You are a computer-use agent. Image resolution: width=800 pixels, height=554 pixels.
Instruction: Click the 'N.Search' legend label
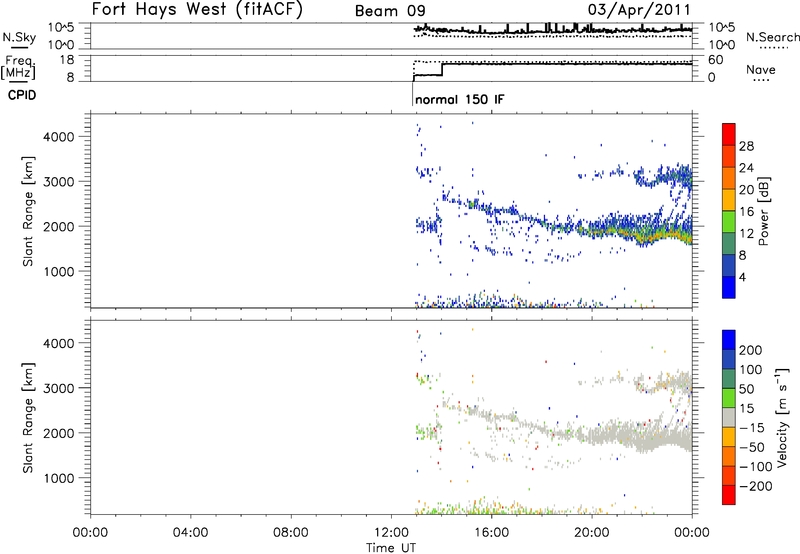pyautogui.click(x=773, y=37)
